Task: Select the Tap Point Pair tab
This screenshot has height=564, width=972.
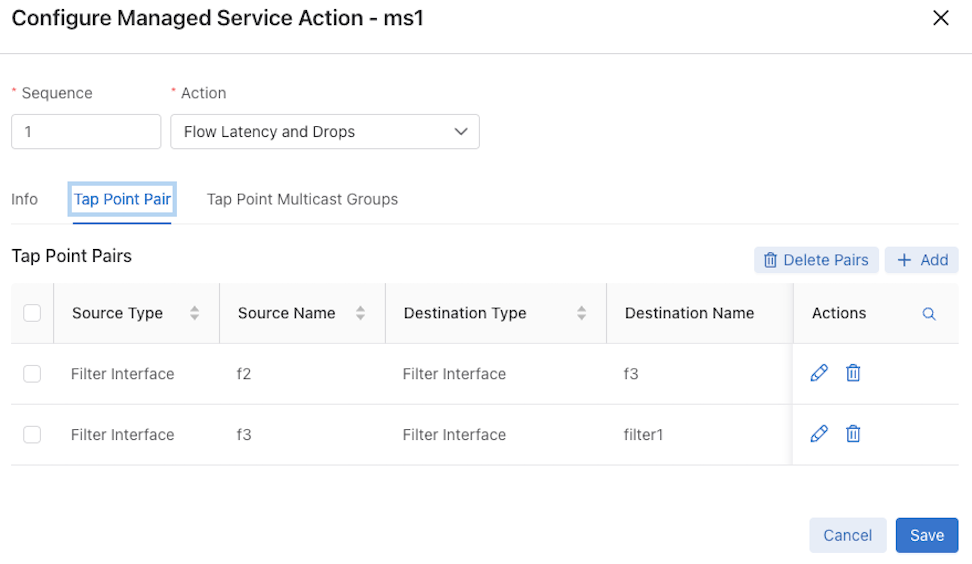Action: pyautogui.click(x=122, y=199)
